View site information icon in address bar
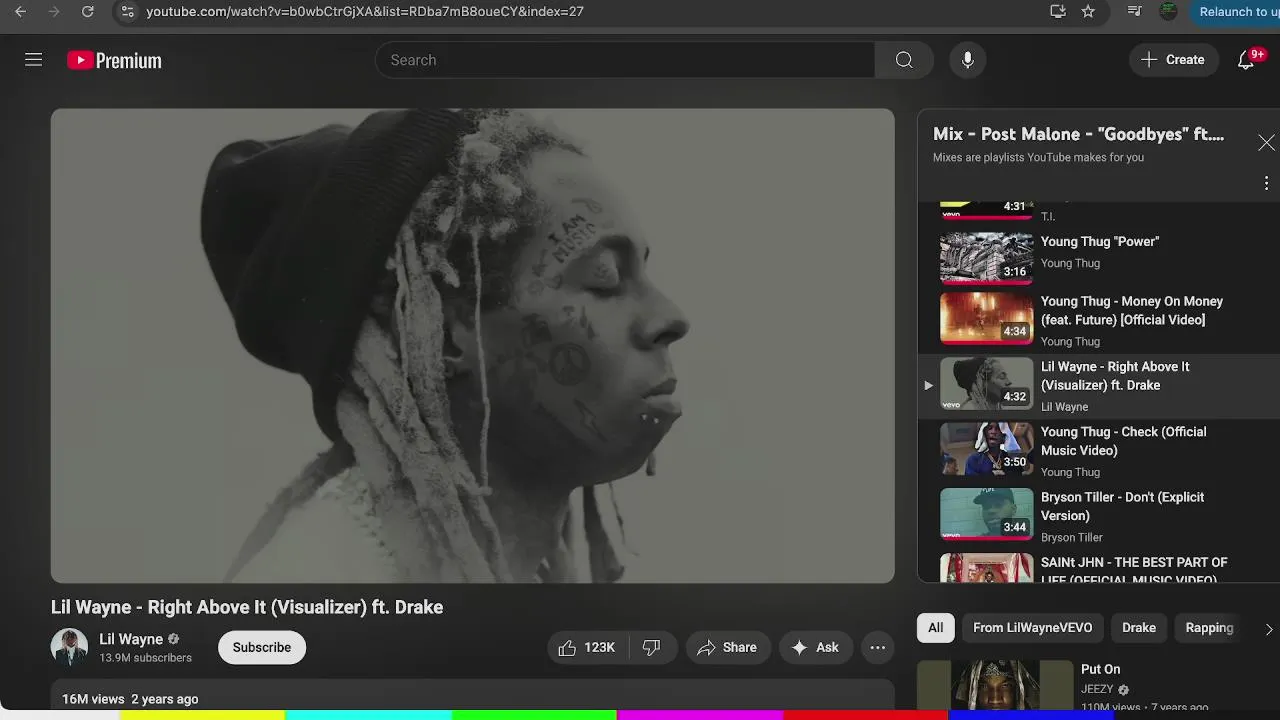Image resolution: width=1280 pixels, height=720 pixels. [125, 12]
